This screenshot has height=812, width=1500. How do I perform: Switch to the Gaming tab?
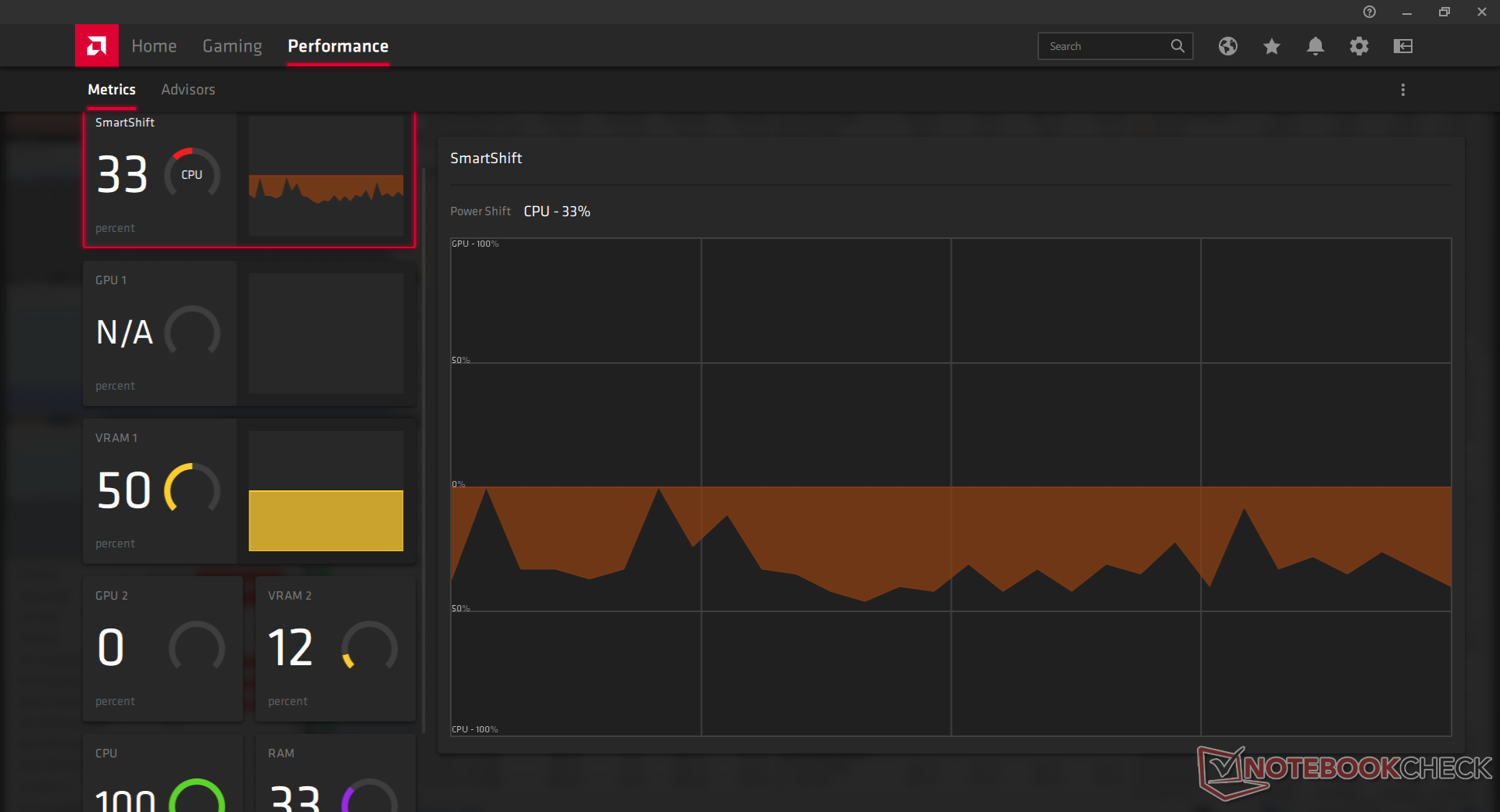pos(232,46)
